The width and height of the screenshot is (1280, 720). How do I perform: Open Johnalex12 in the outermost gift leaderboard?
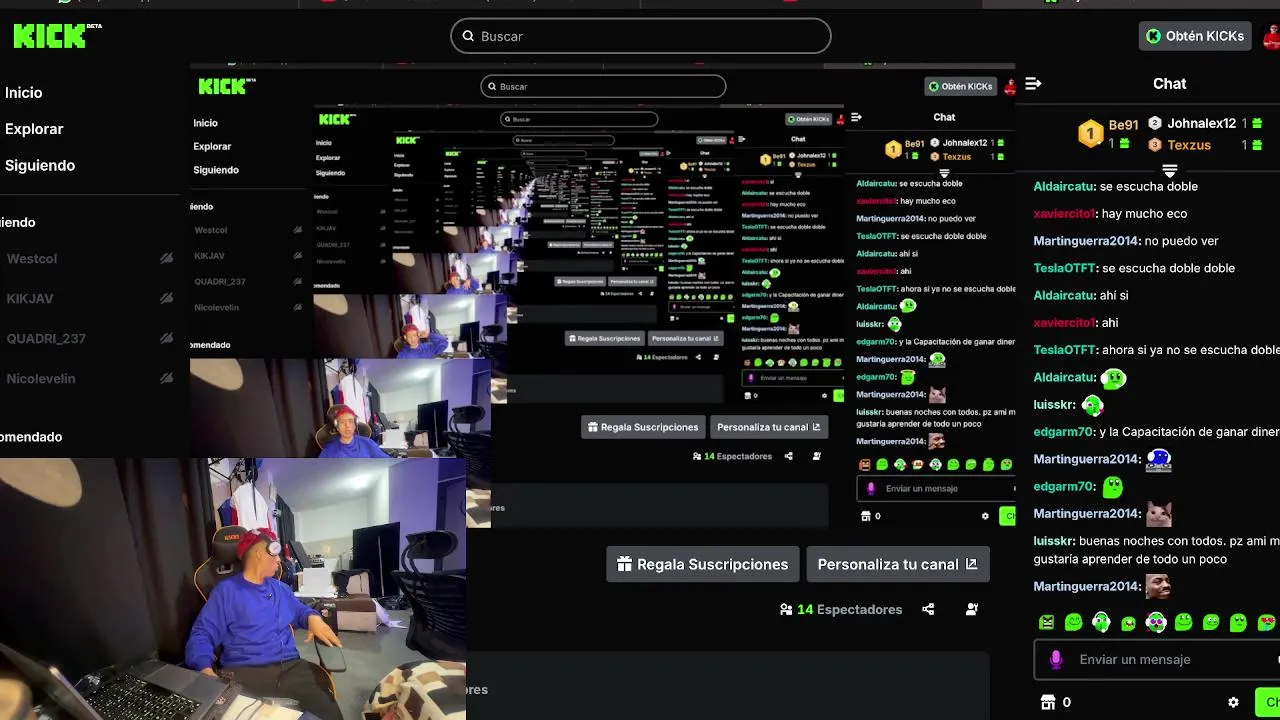[1201, 123]
